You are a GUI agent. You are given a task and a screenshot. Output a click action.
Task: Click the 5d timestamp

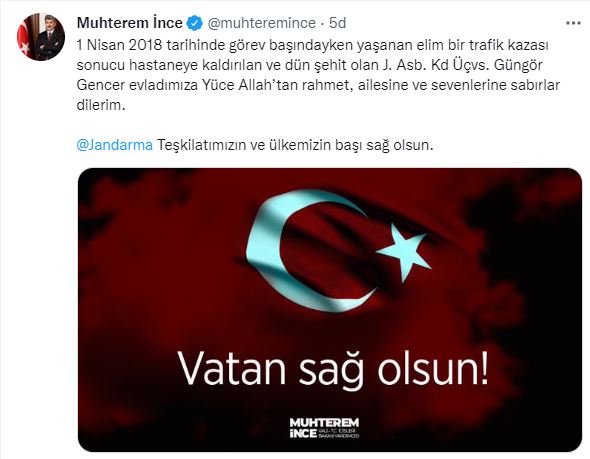tap(338, 23)
